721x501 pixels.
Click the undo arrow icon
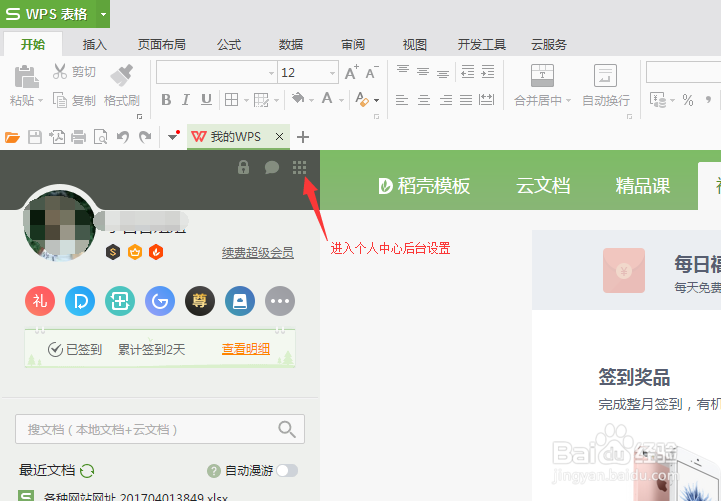[123, 137]
